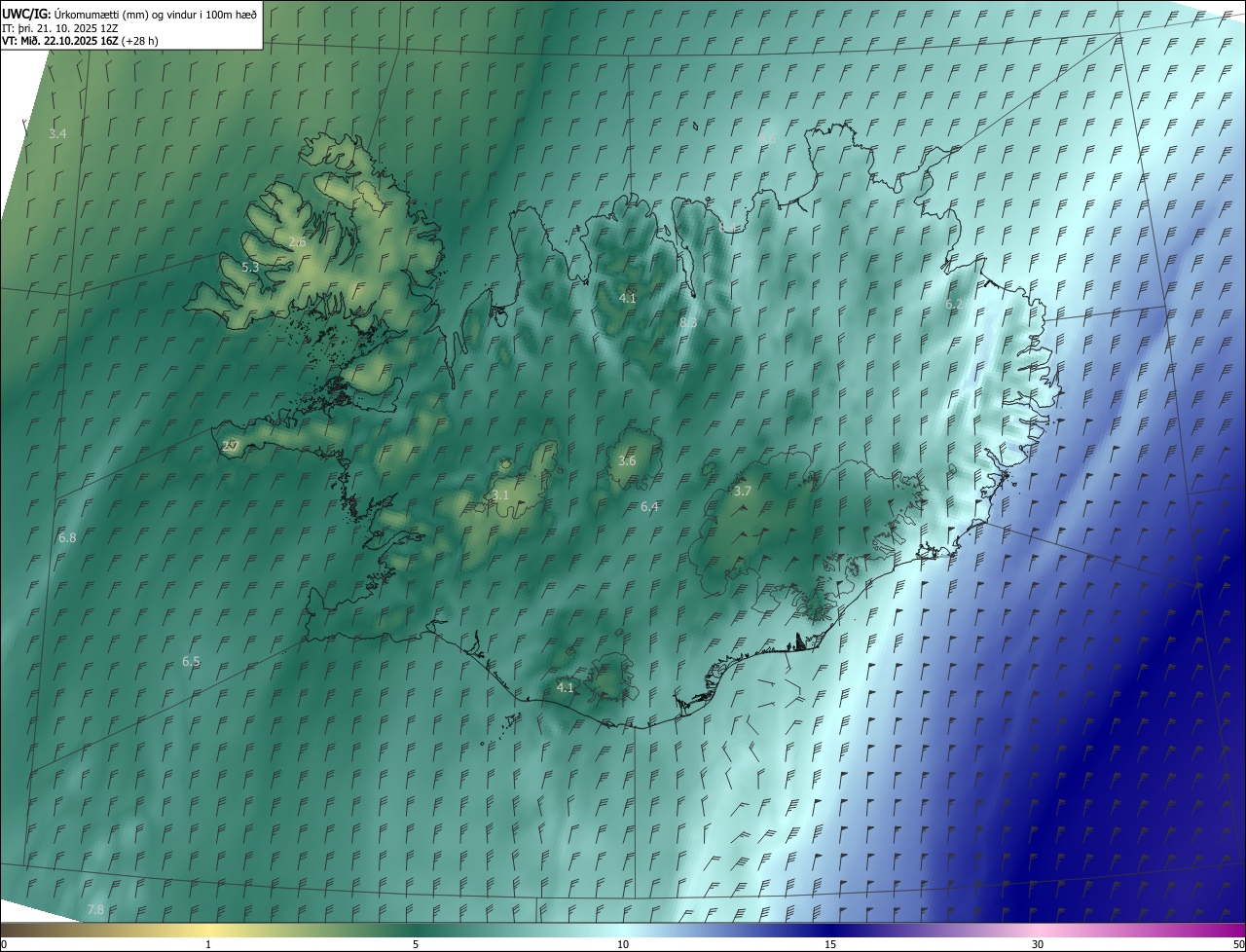The image size is (1246, 952).
Task: Click the 50 tick on the color scale
Action: pyautogui.click(x=1238, y=944)
